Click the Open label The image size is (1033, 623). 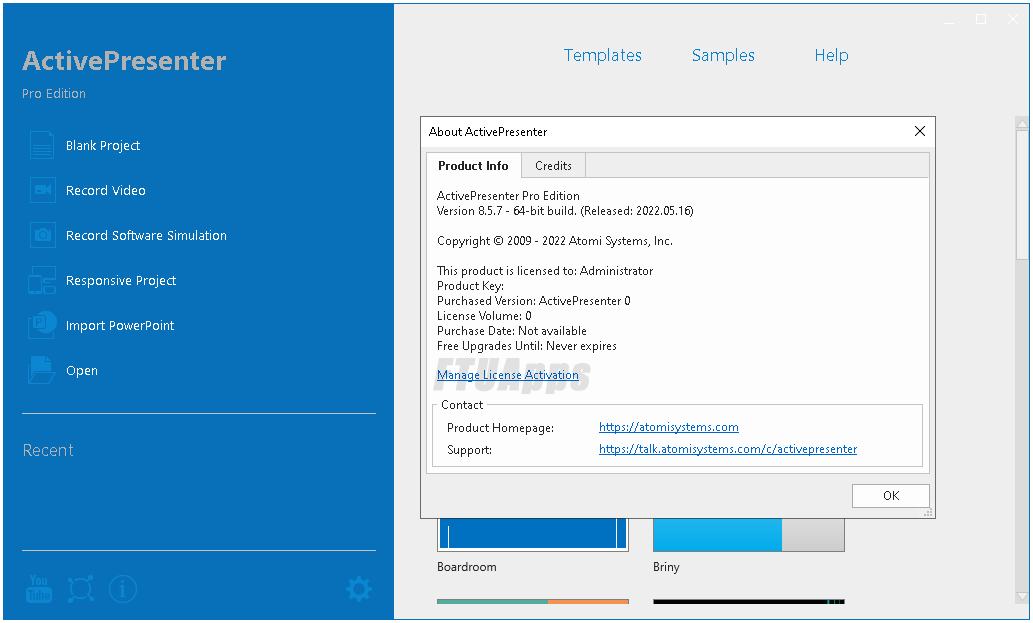pyautogui.click(x=82, y=371)
